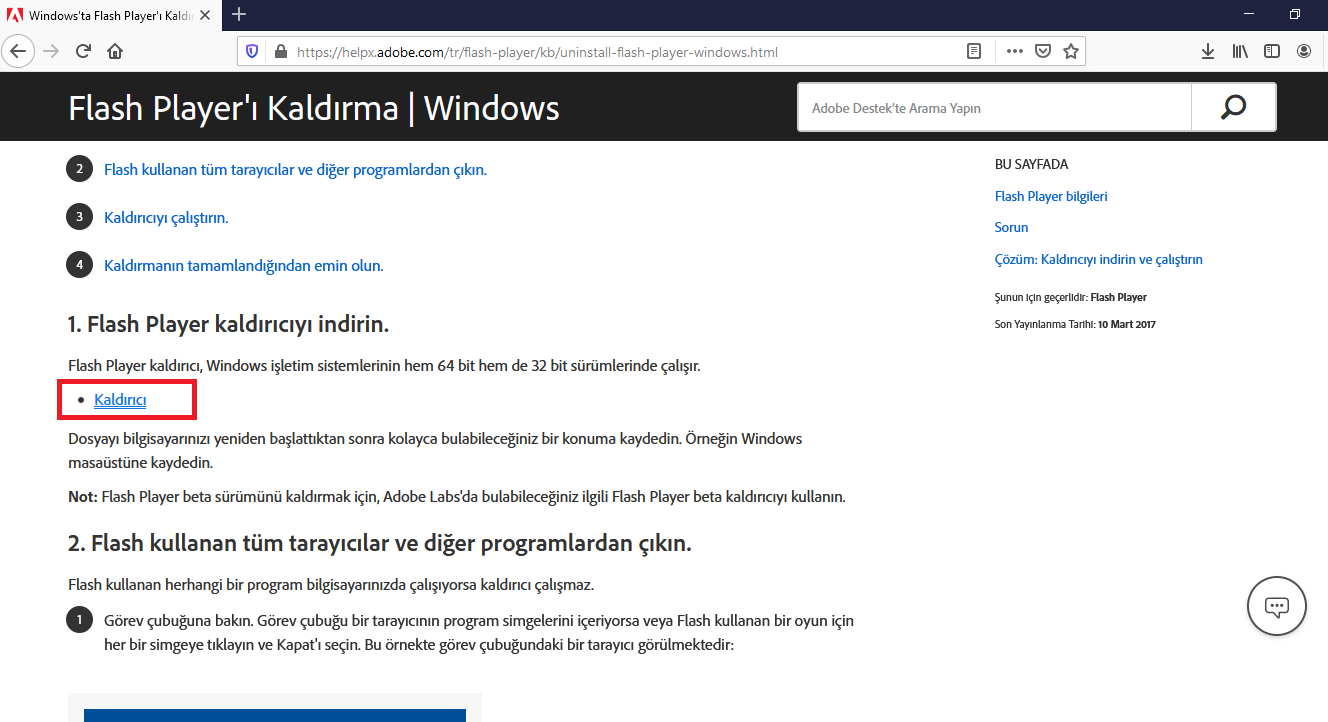This screenshot has height=722, width=1328.
Task: Open the page actions three-dot menu
Action: [x=1015, y=51]
